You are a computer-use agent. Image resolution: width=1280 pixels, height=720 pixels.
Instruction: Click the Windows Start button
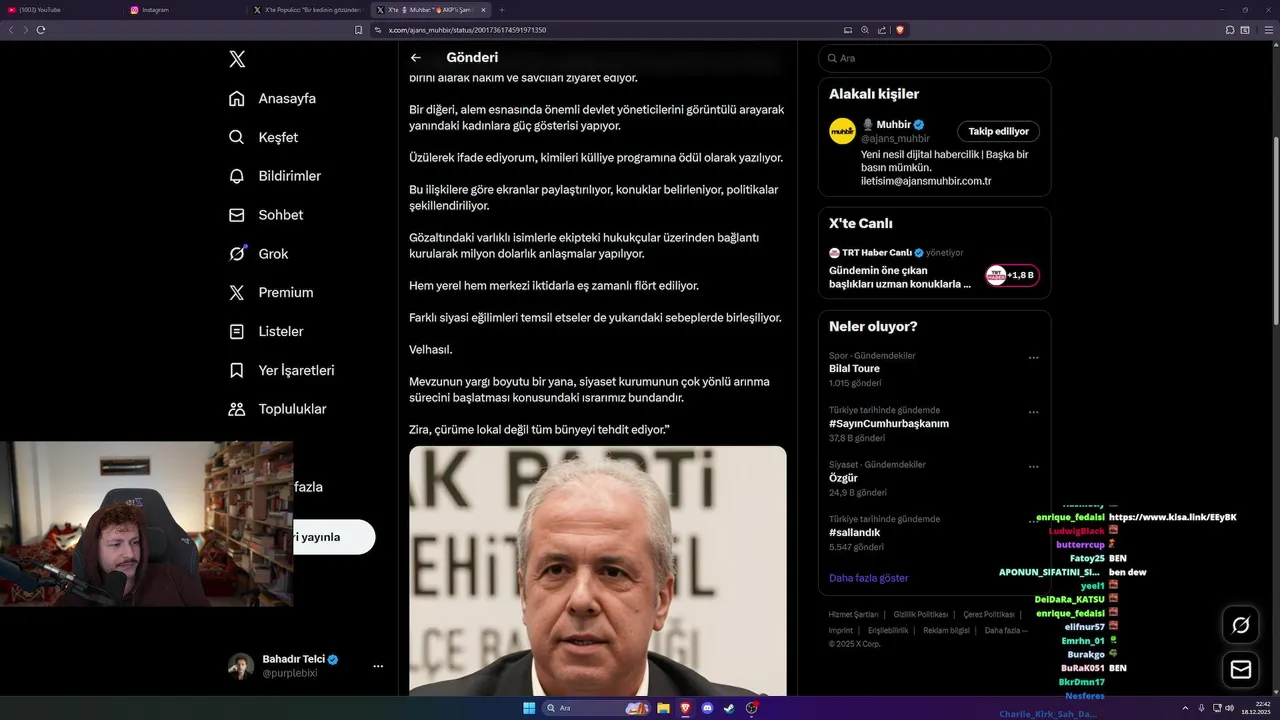[529, 708]
